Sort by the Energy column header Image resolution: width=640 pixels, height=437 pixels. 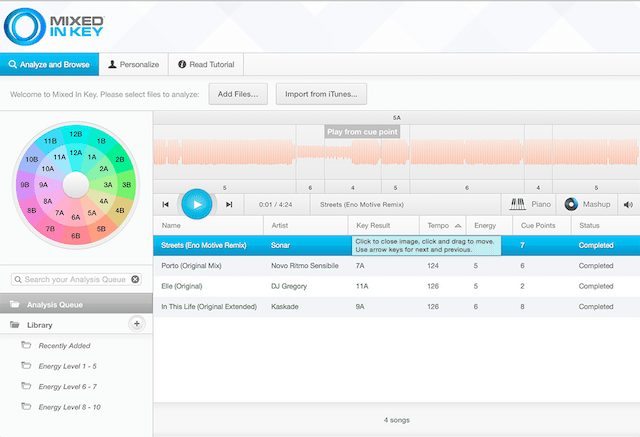(x=489, y=226)
